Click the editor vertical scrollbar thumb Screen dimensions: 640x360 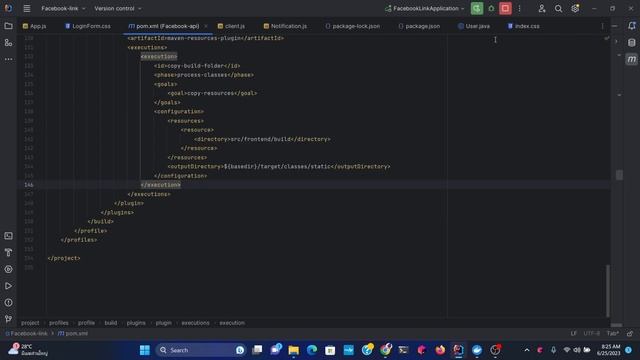[608, 291]
